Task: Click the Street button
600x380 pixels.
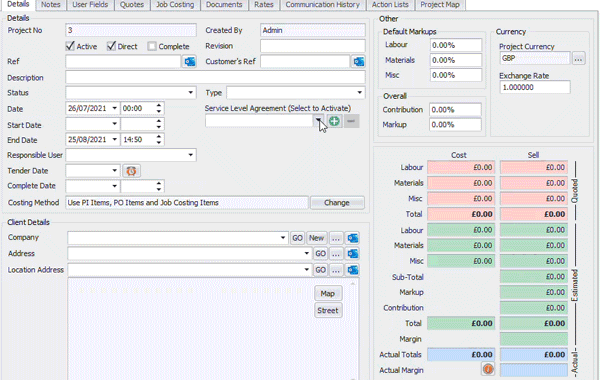Action: click(x=328, y=310)
